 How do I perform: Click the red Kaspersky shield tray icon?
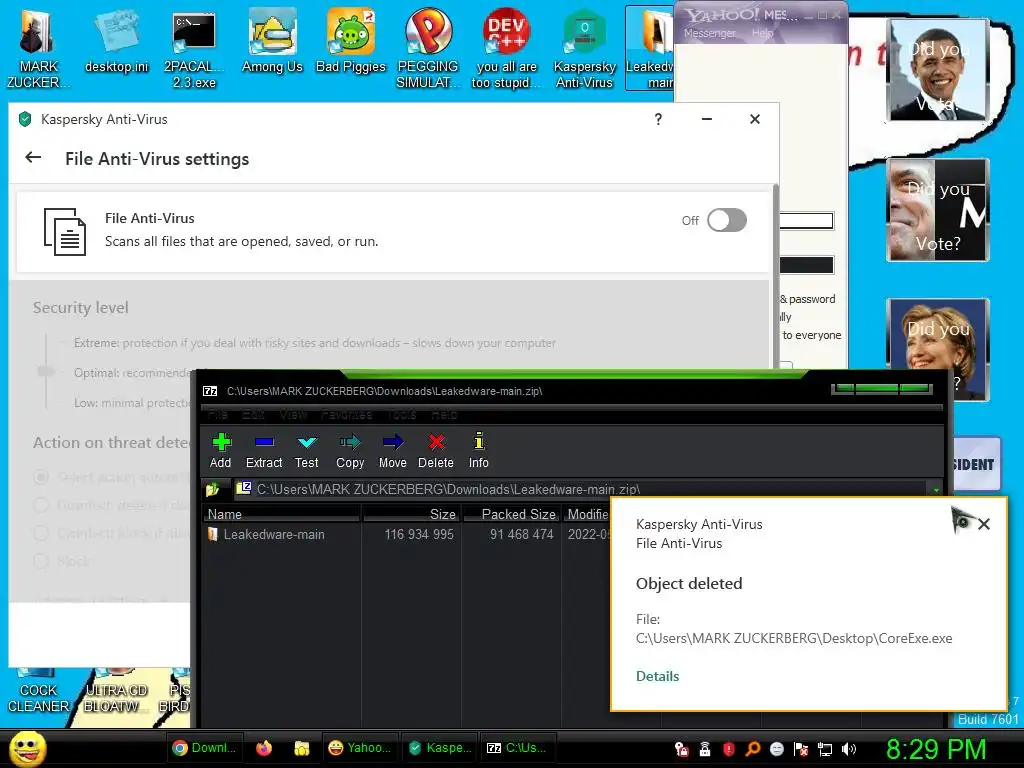tap(729, 749)
